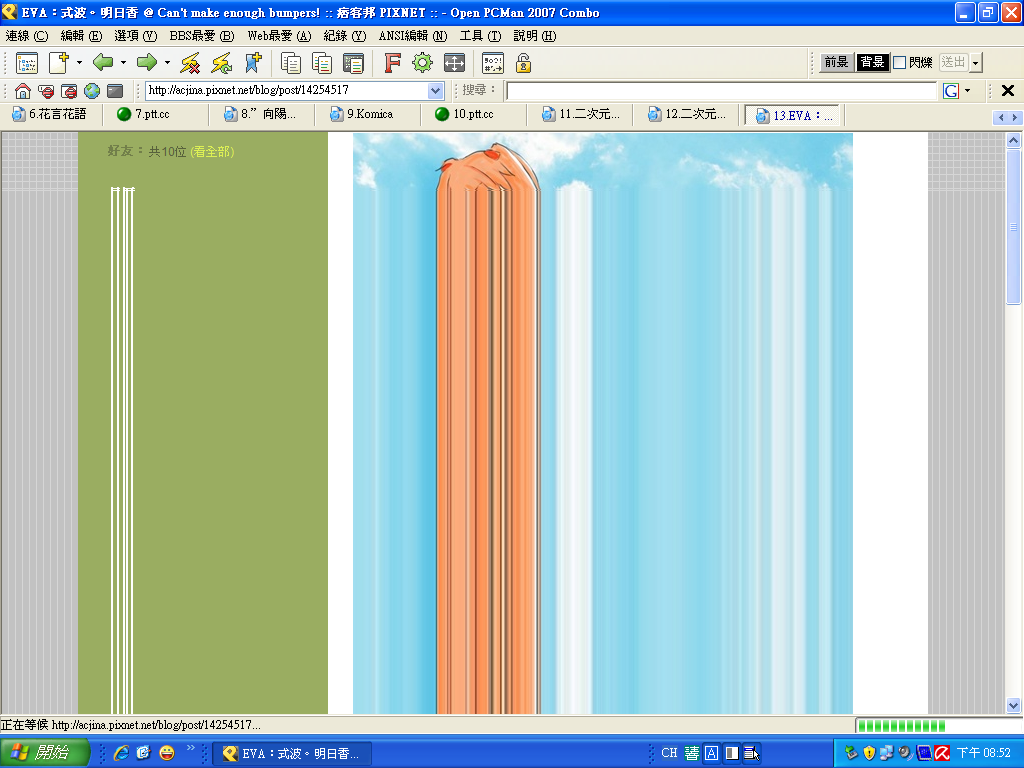The width and height of the screenshot is (1024, 768).
Task: Switch to the 9.Komica tab
Action: pyautogui.click(x=370, y=115)
